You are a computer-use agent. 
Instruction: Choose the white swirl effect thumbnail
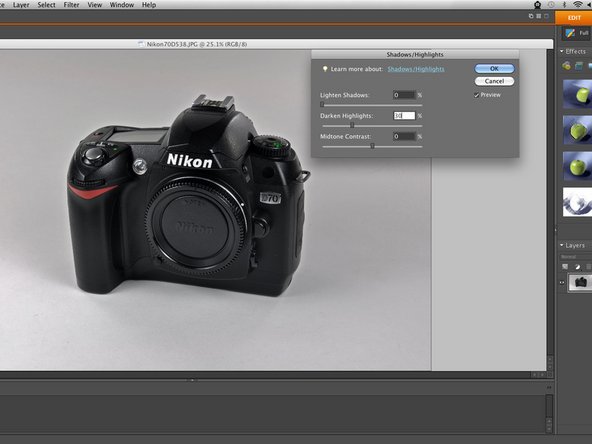[x=577, y=202]
